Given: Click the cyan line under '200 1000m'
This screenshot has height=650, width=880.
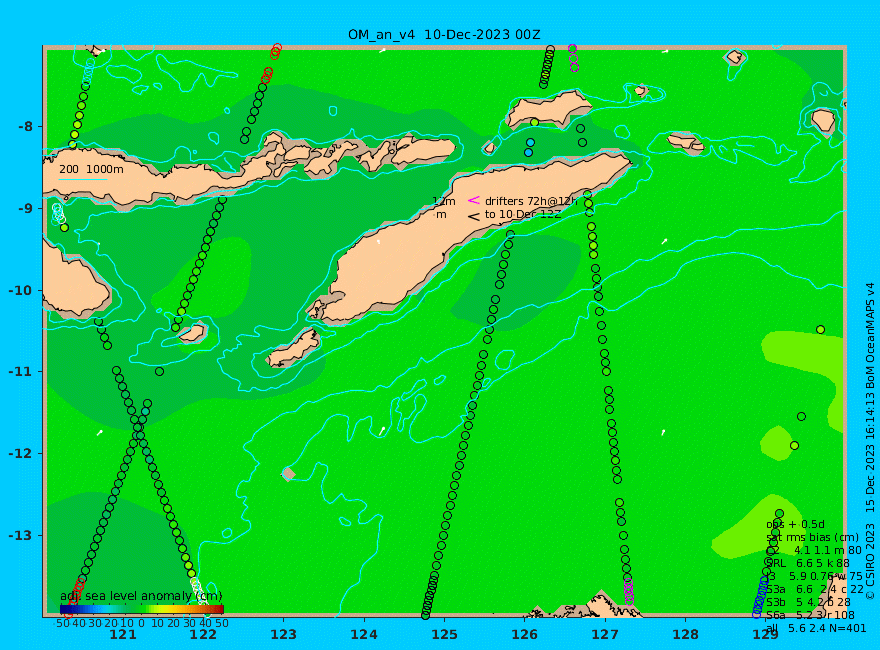Looking at the screenshot, I should (x=82, y=180).
